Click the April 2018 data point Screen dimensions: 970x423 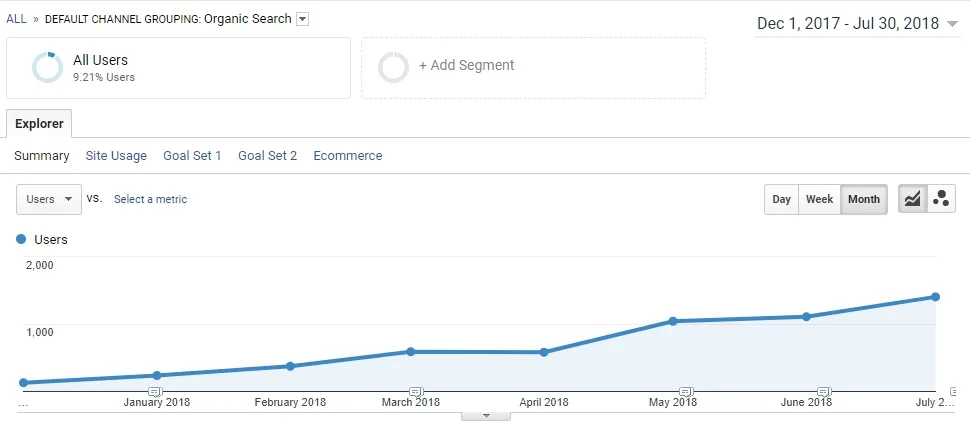click(x=544, y=352)
